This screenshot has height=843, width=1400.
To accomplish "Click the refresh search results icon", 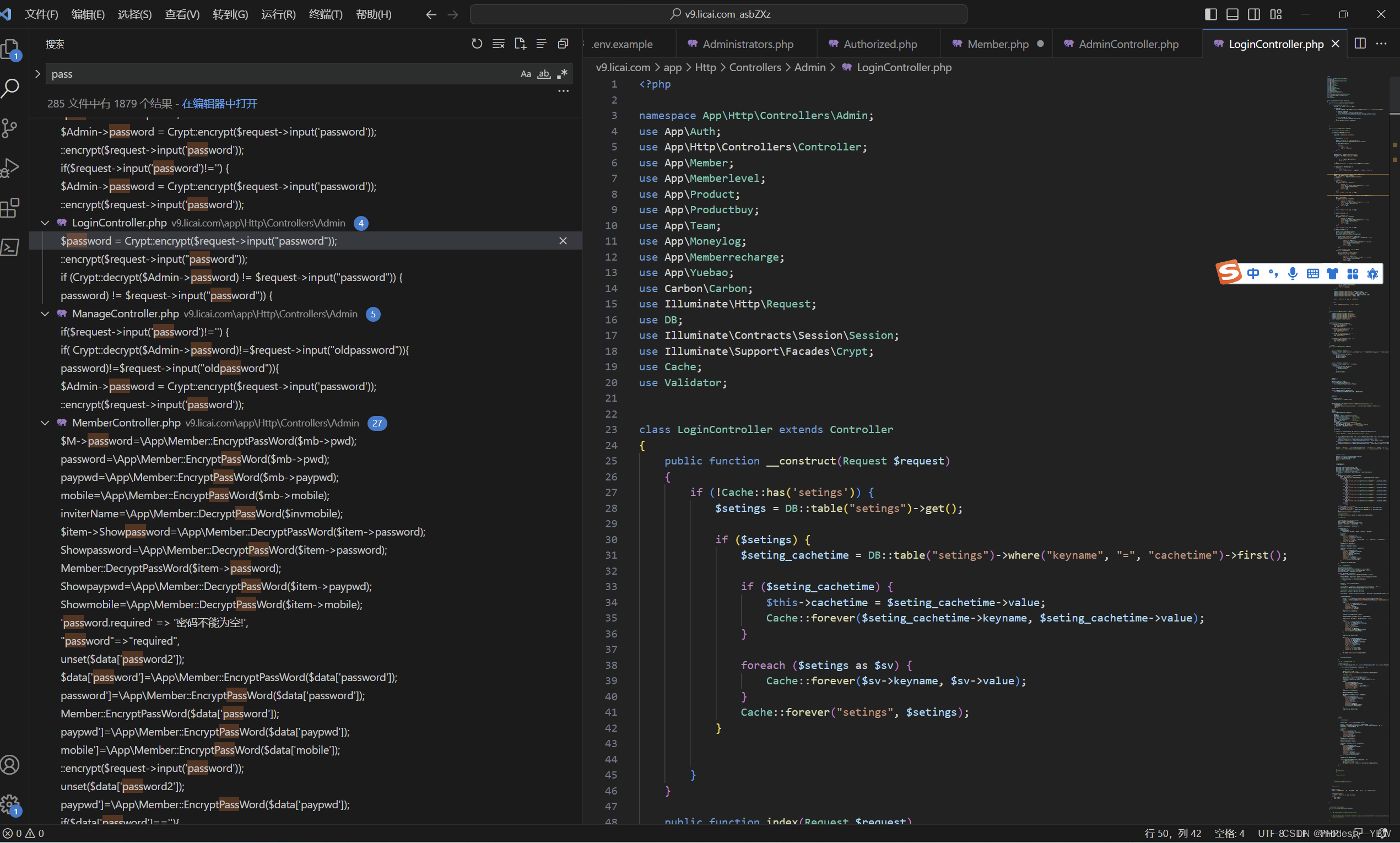I will pos(477,44).
